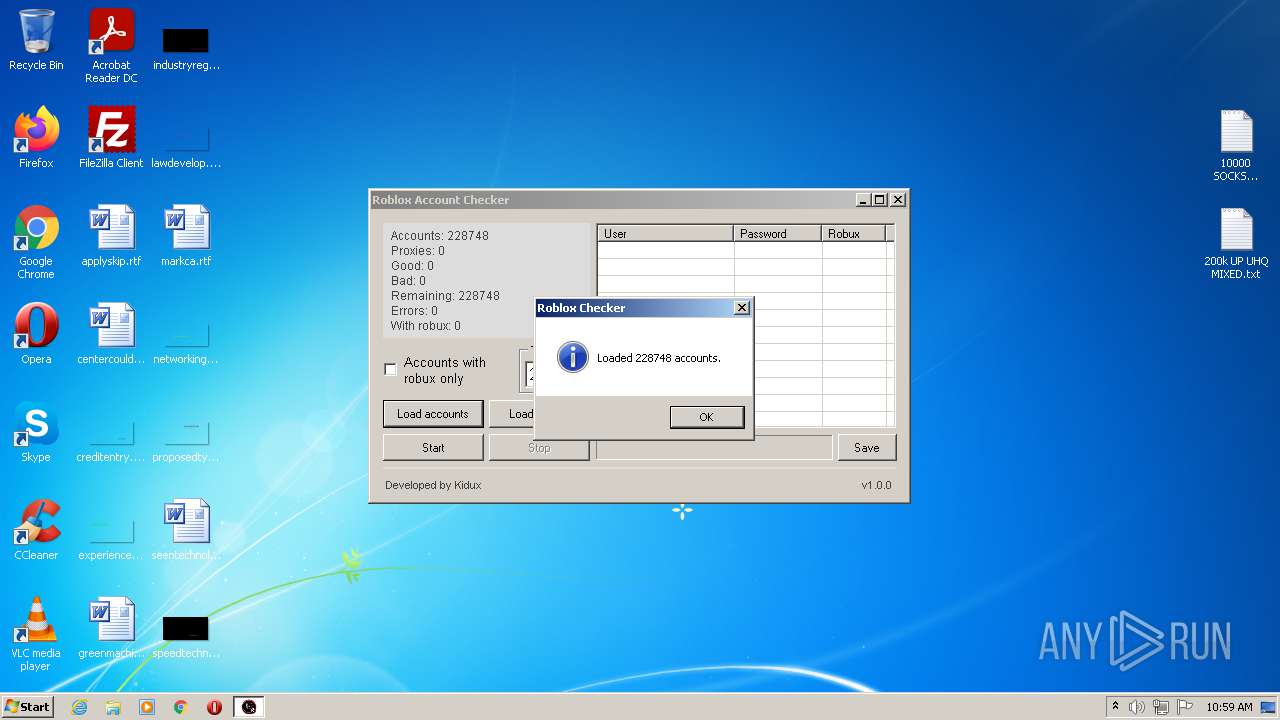This screenshot has height=720, width=1280.
Task: Click the 'Remaining: 228748' stat text
Action: pyautogui.click(x=445, y=296)
